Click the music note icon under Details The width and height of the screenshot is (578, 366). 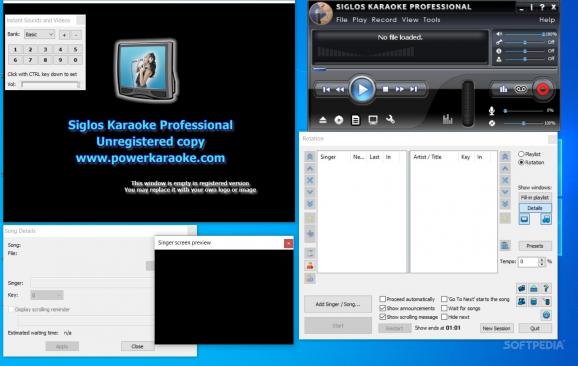click(x=546, y=219)
